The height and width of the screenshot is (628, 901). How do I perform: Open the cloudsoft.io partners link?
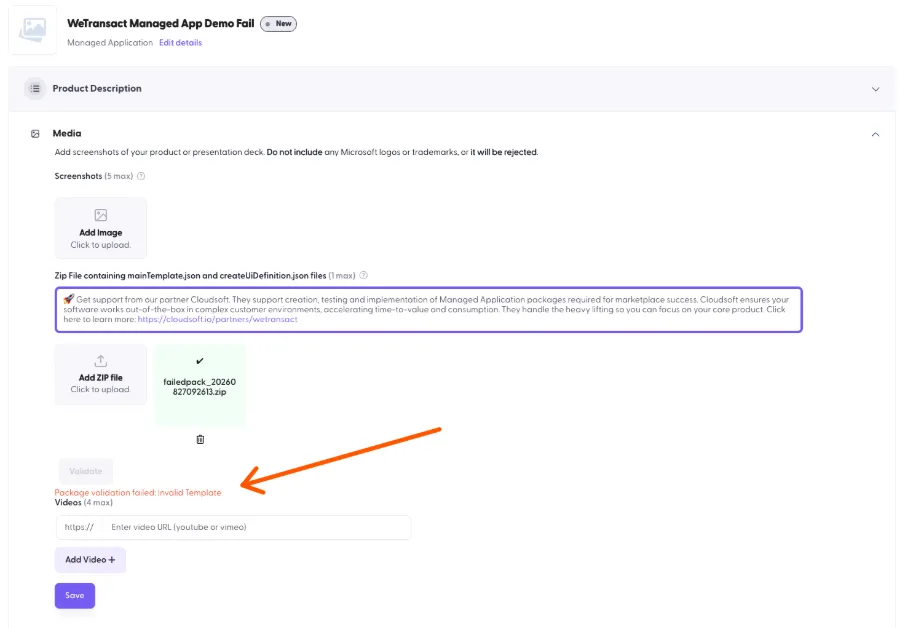217,319
